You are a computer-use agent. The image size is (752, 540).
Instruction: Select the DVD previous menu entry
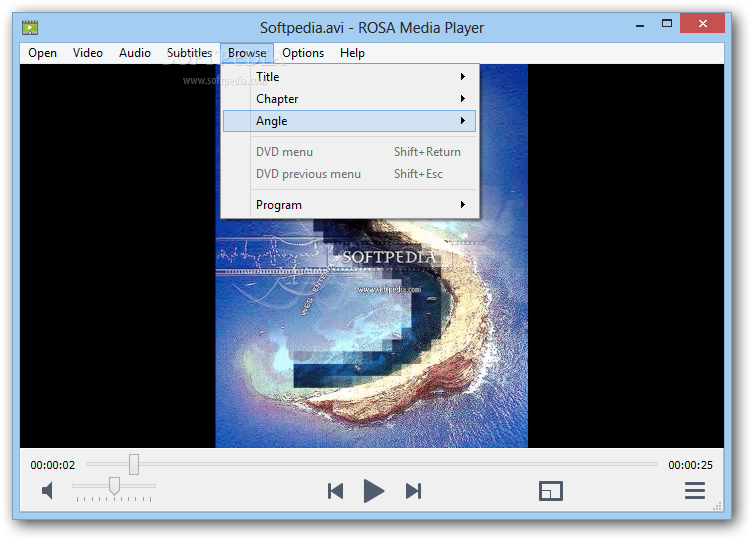350,174
